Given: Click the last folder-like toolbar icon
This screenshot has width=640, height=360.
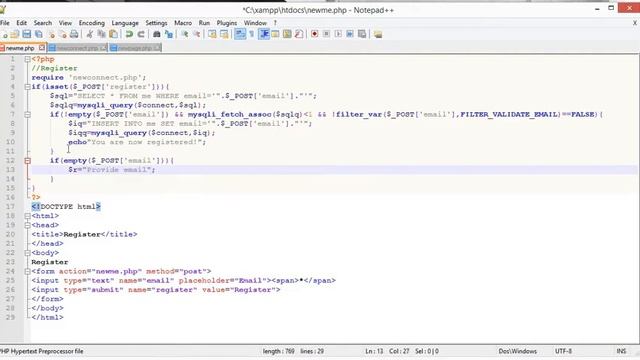Looking at the screenshot, I should coord(378,34).
